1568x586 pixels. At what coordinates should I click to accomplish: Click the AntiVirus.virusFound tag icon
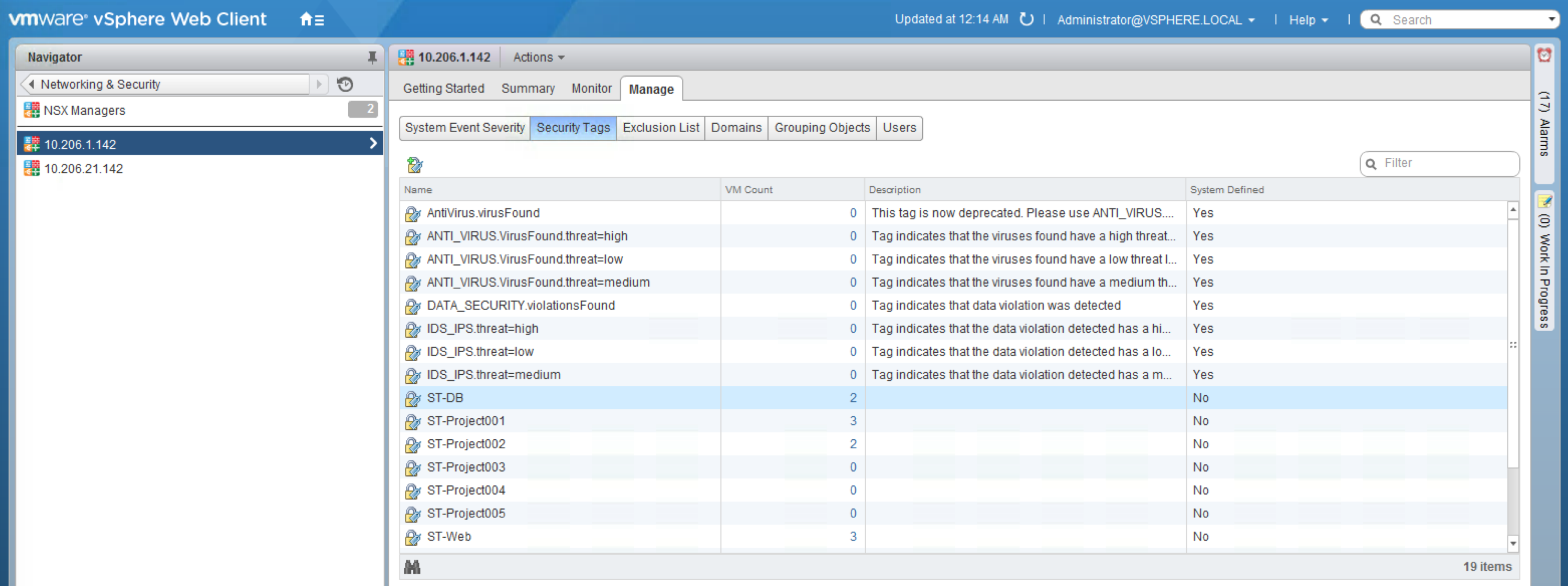(413, 213)
